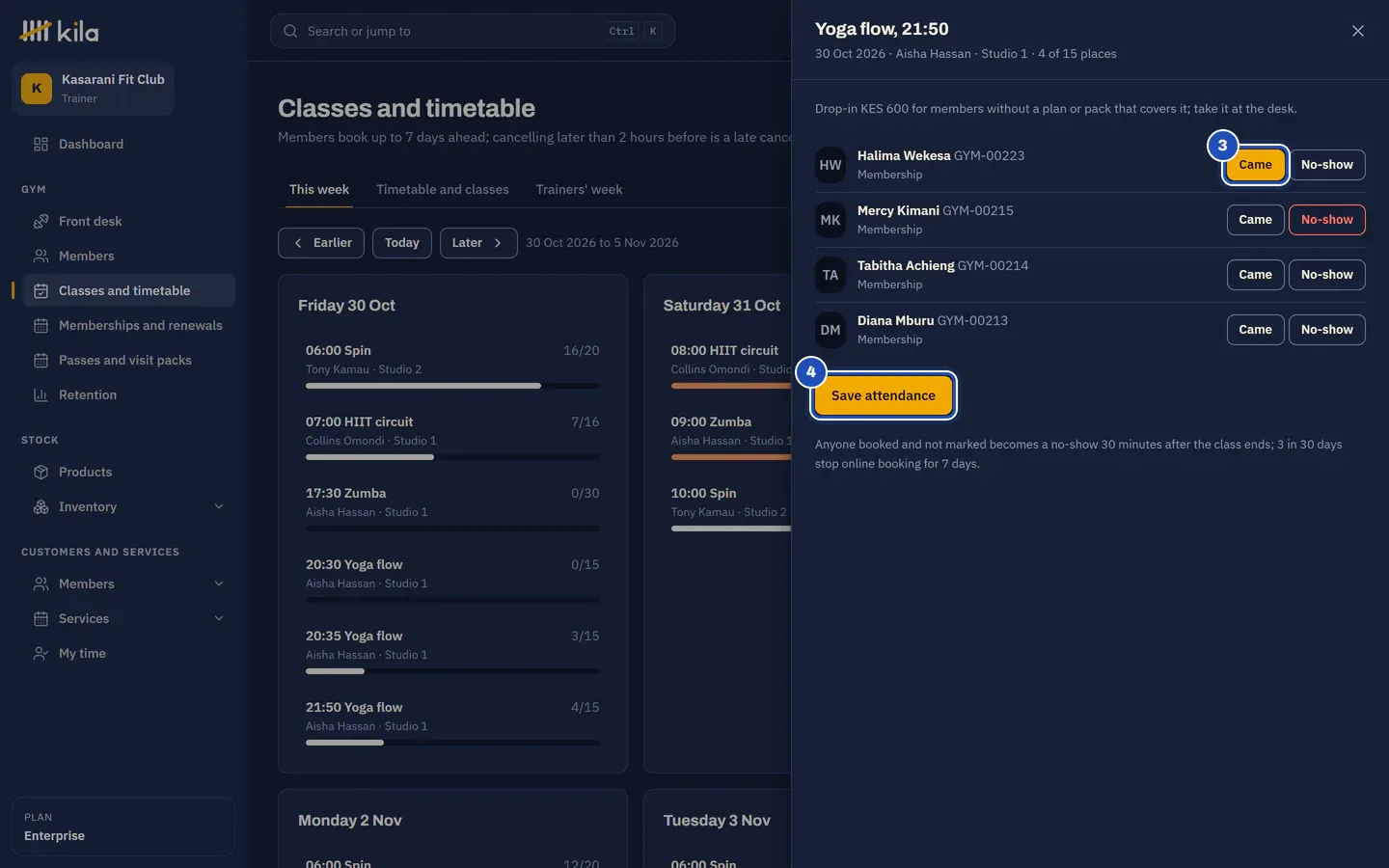
Task: Switch to the This week tab
Action: [x=319, y=189]
